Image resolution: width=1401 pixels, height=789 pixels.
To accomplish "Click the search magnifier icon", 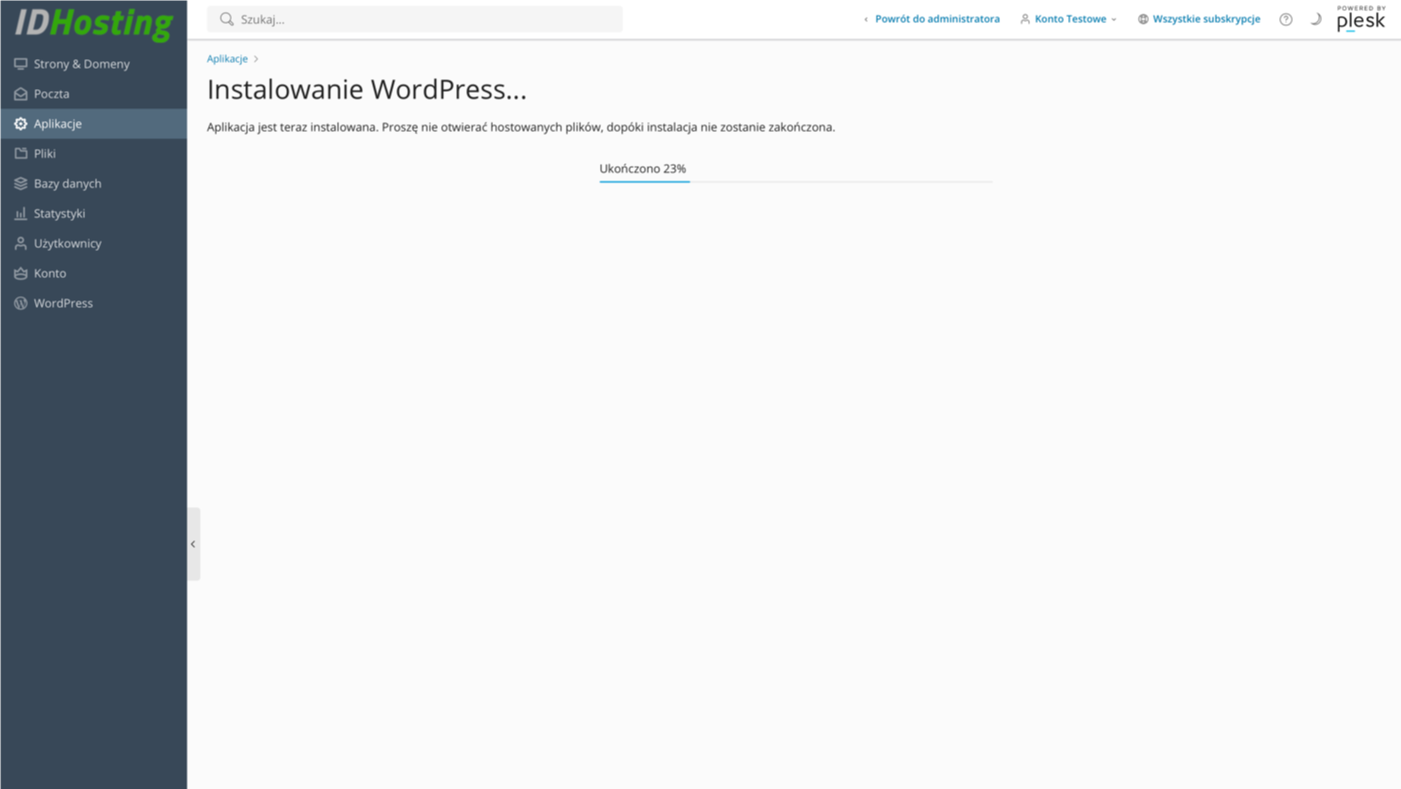I will (227, 19).
